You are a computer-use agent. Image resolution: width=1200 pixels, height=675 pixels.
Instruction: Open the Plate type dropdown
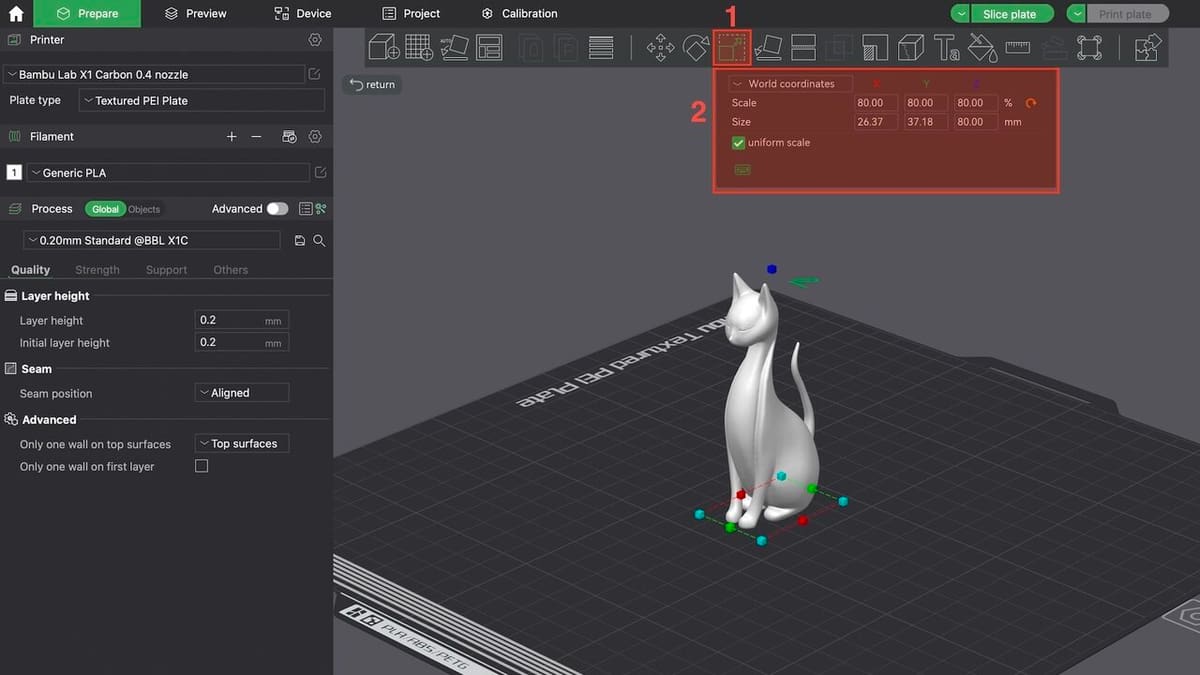(202, 101)
